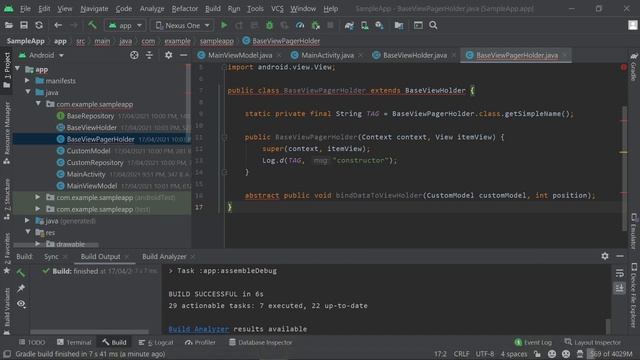Open the VCS menu

[x=277, y=9]
